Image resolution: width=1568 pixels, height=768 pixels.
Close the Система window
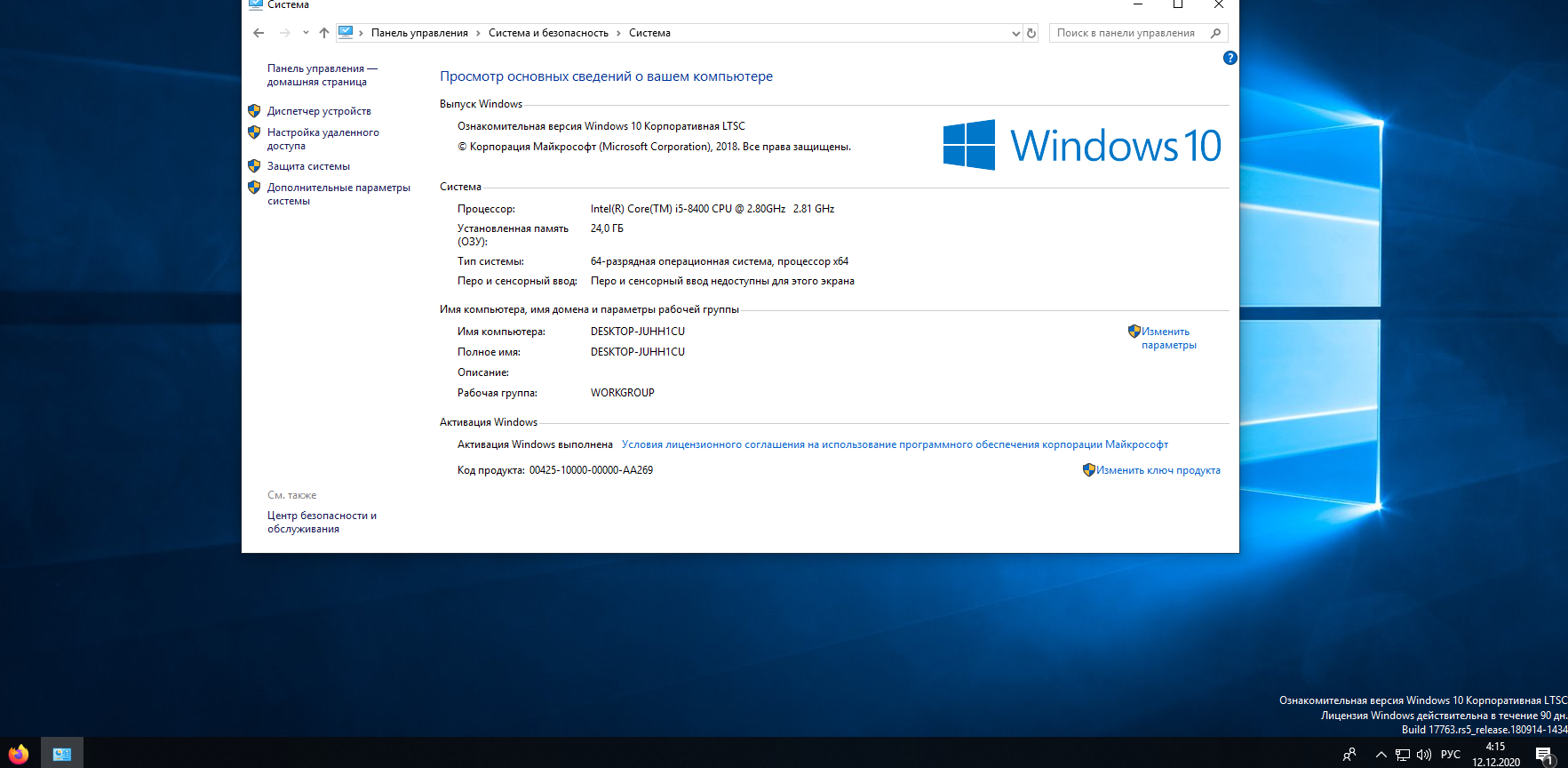point(1219,4)
